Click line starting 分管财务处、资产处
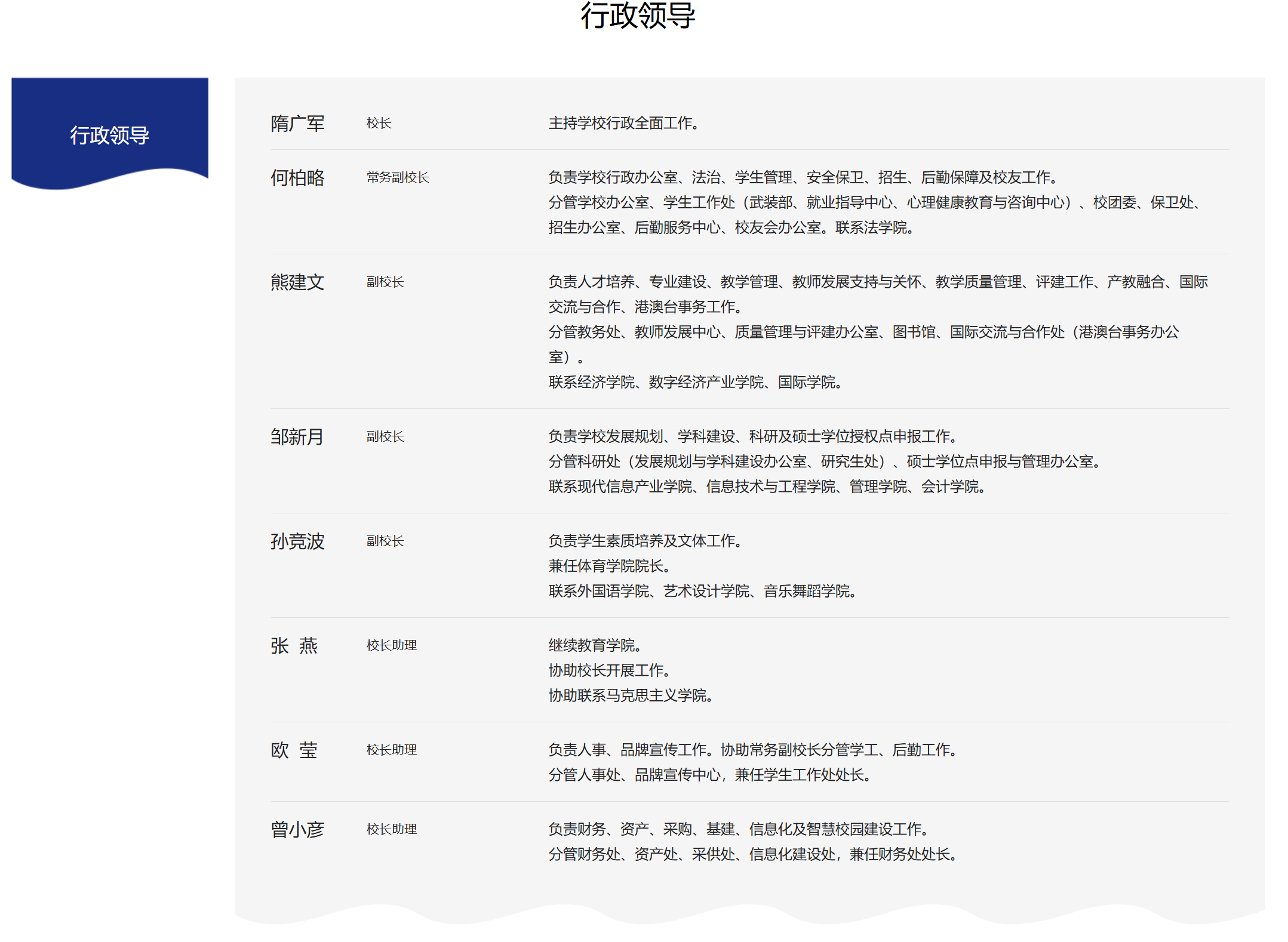 pos(754,854)
